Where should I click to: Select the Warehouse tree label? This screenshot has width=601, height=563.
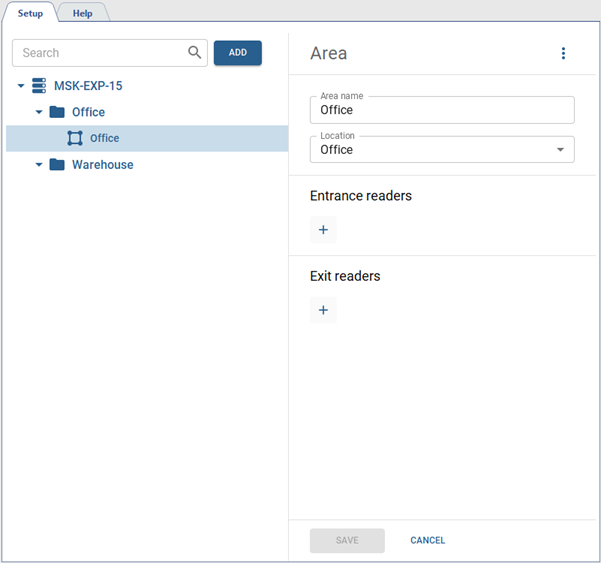coord(102,164)
